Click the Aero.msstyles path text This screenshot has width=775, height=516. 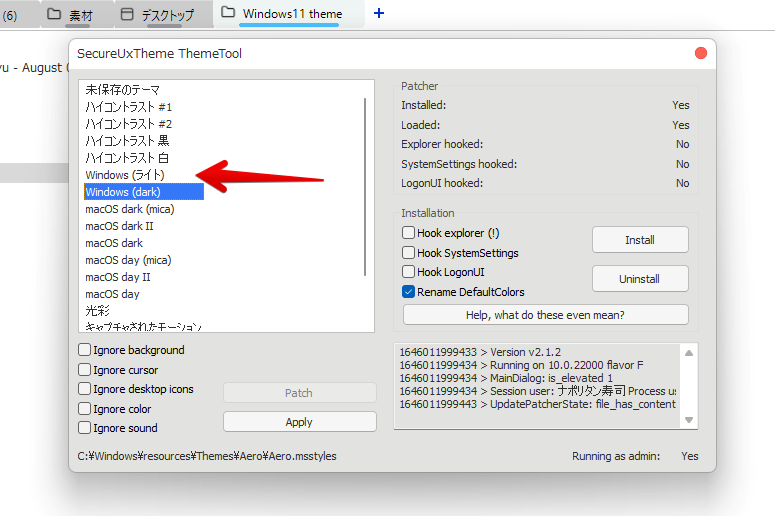point(207,456)
